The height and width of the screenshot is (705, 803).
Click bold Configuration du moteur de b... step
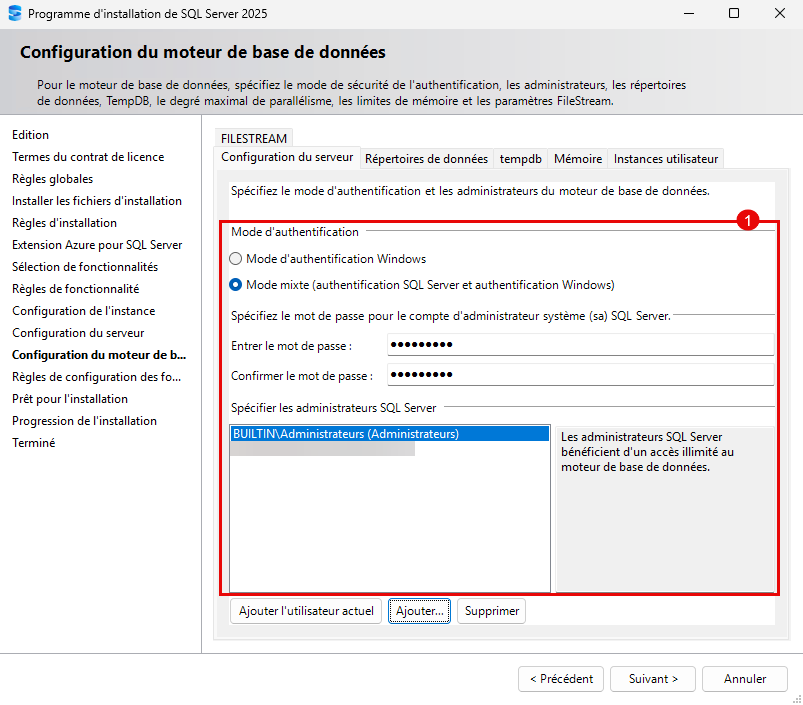tap(99, 355)
